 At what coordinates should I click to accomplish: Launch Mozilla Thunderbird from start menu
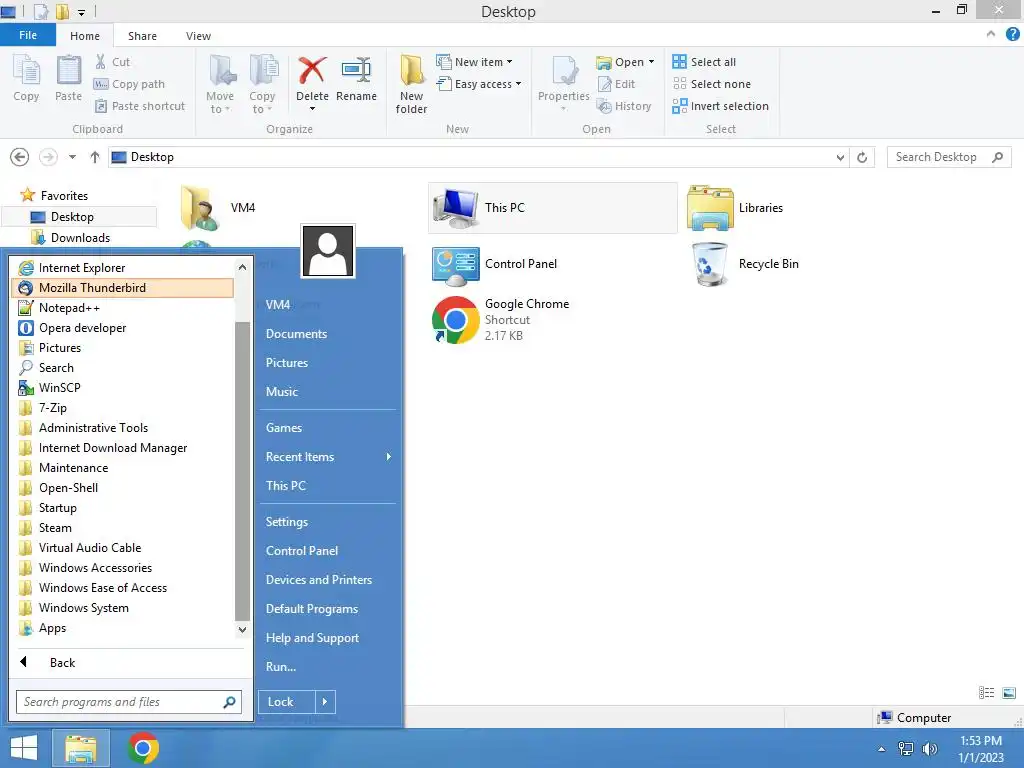coord(122,288)
